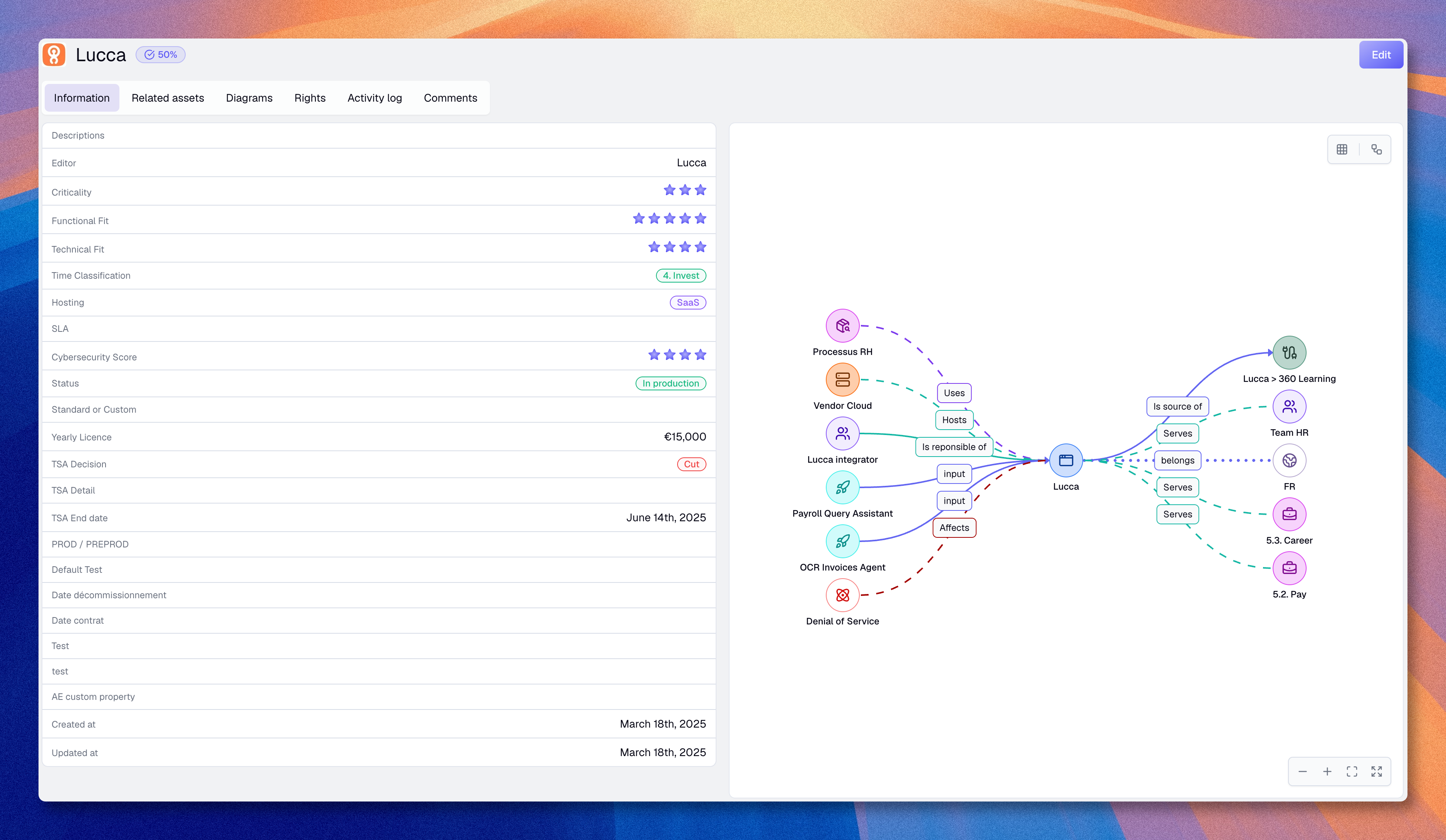The height and width of the screenshot is (840, 1446).
Task: Set Criticality to five stars
Action: (x=700, y=190)
